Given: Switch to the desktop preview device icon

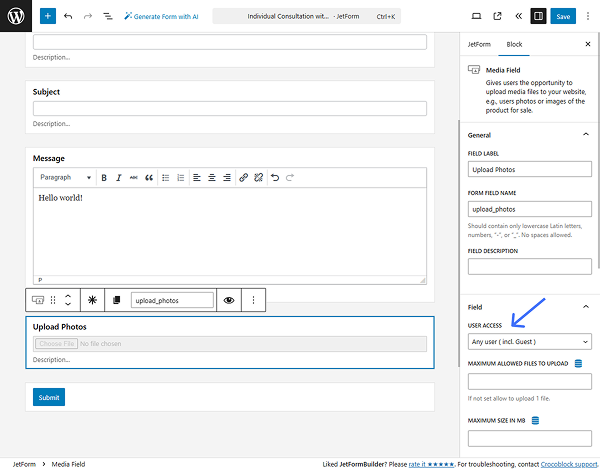Looking at the screenshot, I should 476,16.
